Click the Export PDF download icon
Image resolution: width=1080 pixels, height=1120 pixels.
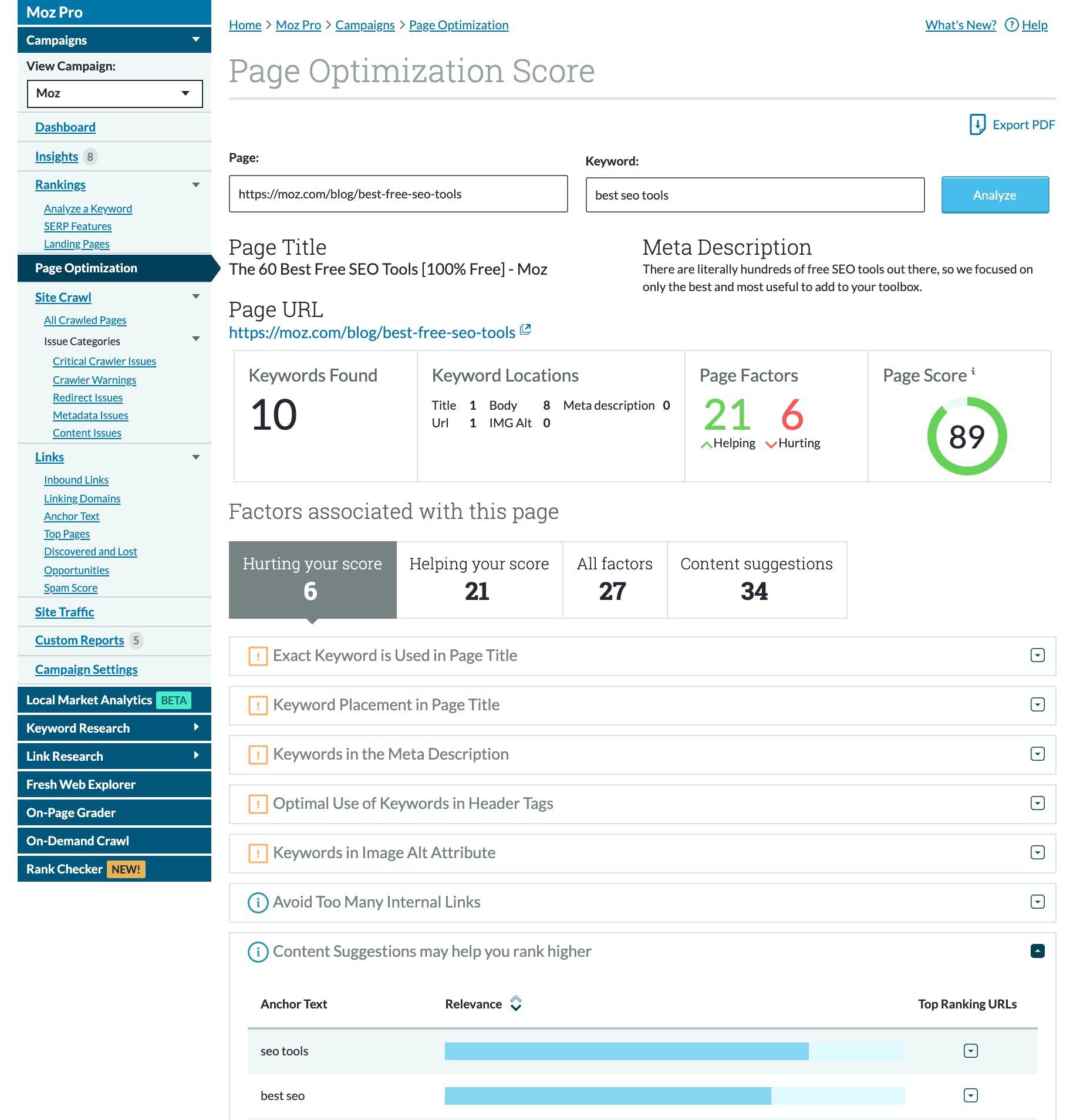(x=978, y=124)
